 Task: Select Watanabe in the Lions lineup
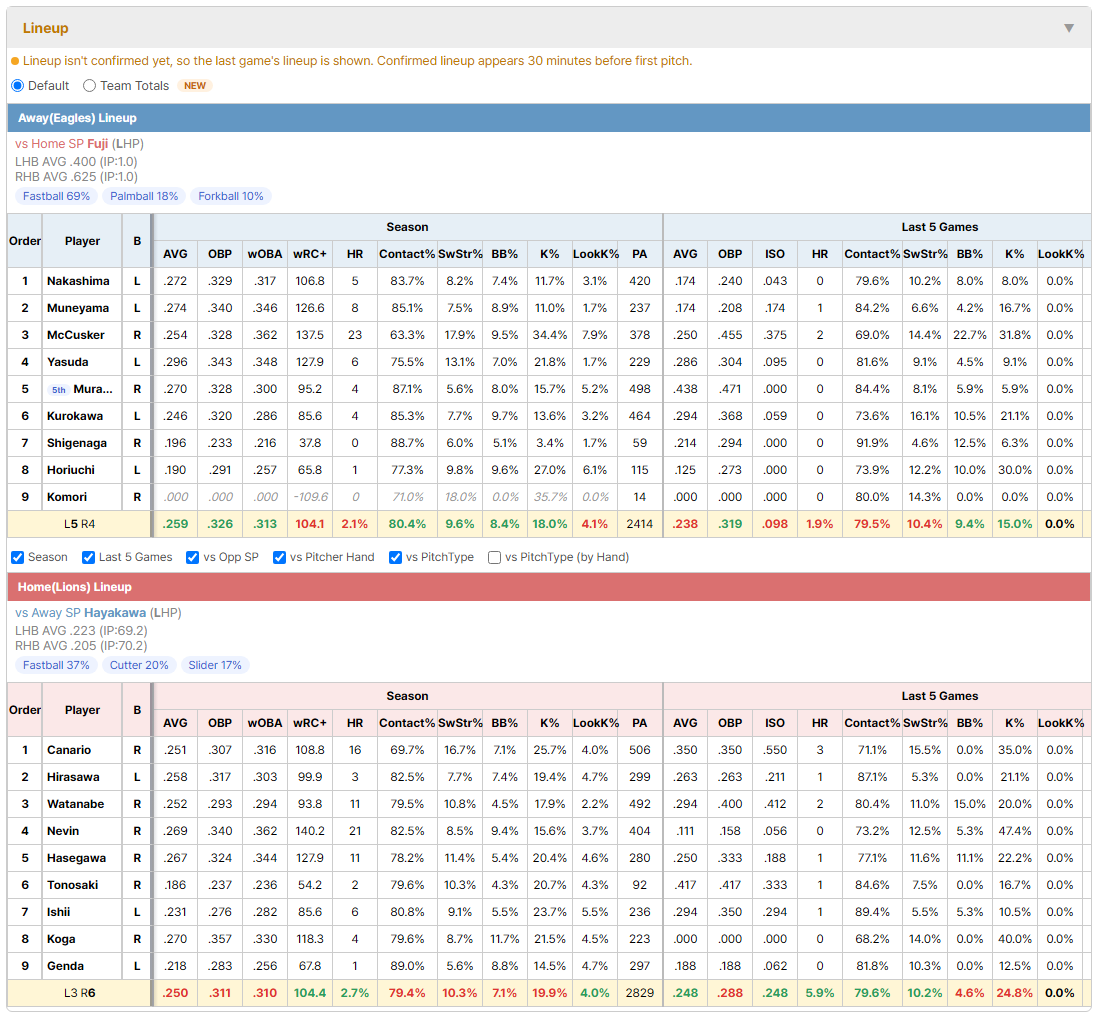point(76,804)
